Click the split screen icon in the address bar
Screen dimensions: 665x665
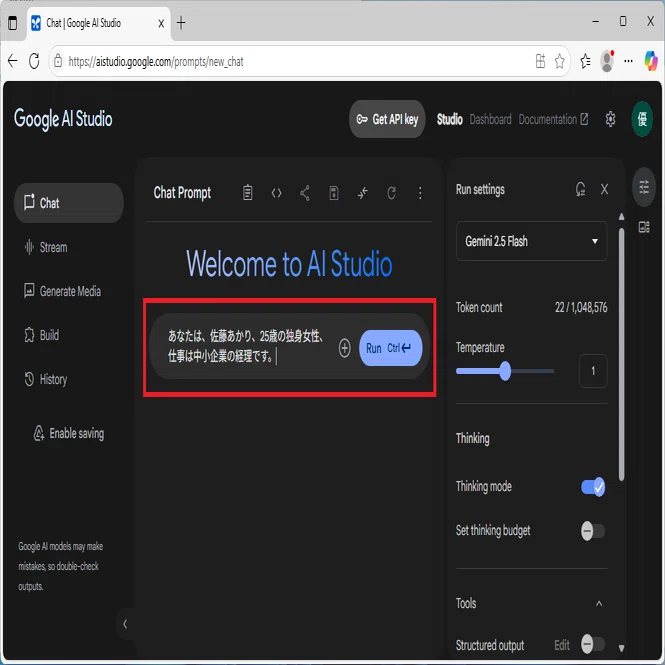pyautogui.click(x=540, y=61)
